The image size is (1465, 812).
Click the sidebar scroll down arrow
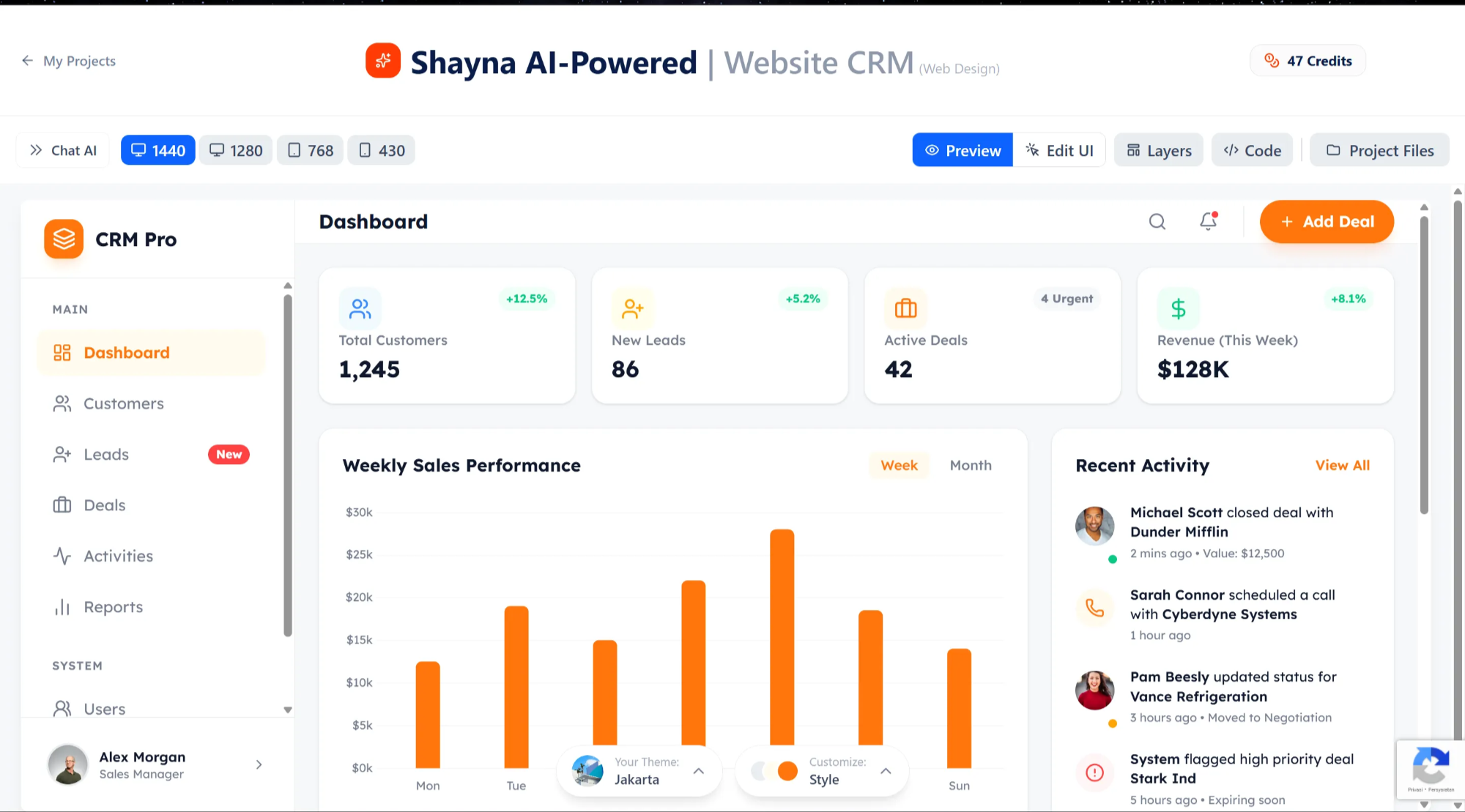(288, 709)
